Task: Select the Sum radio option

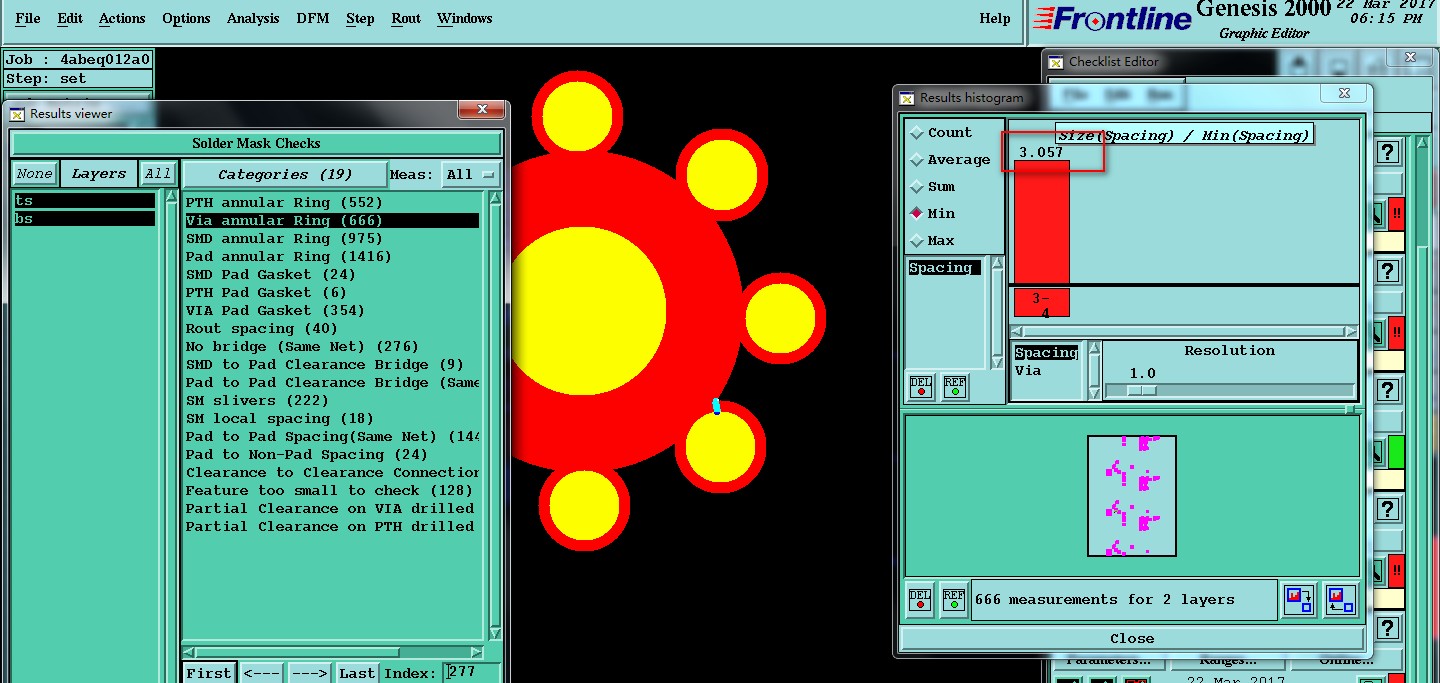Action: [x=932, y=186]
